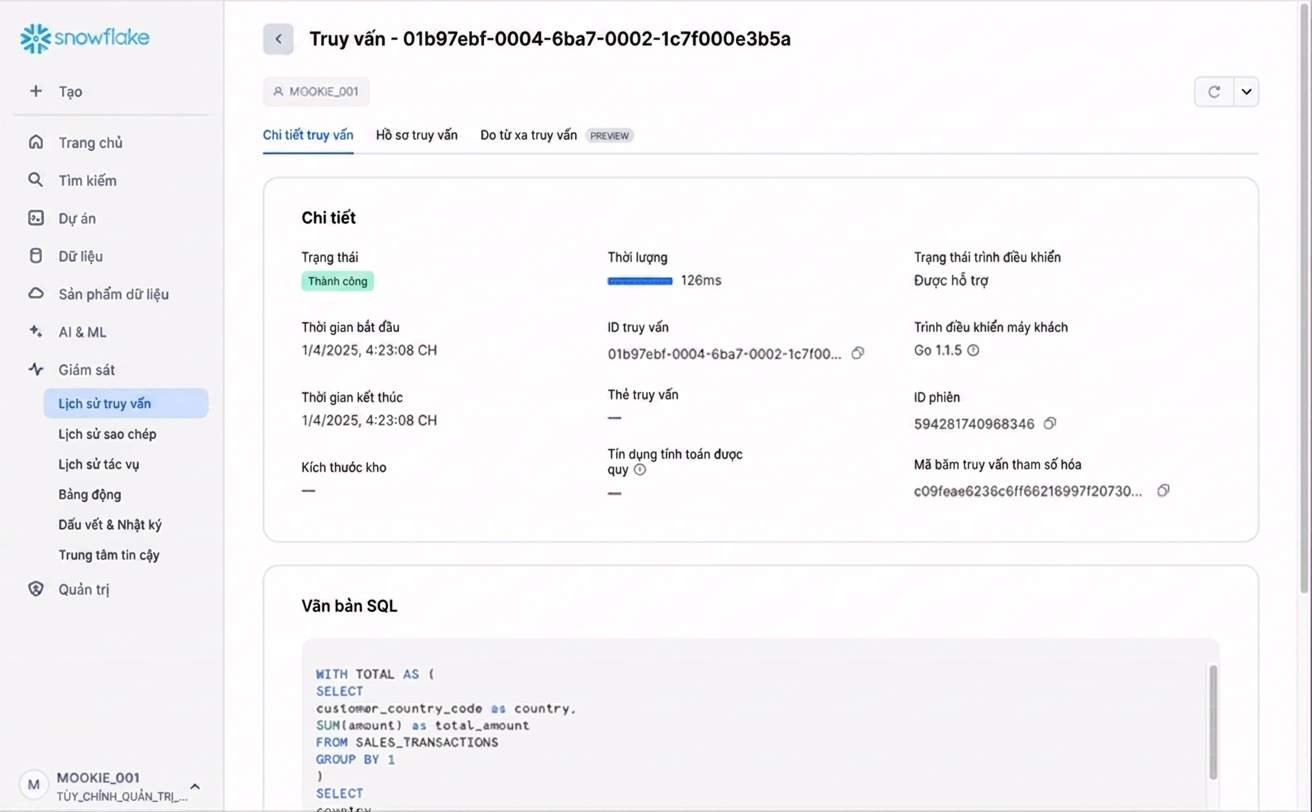Click the blue Thời lượng duration bar
Screen dimensions: 1312x812
tap(640, 281)
